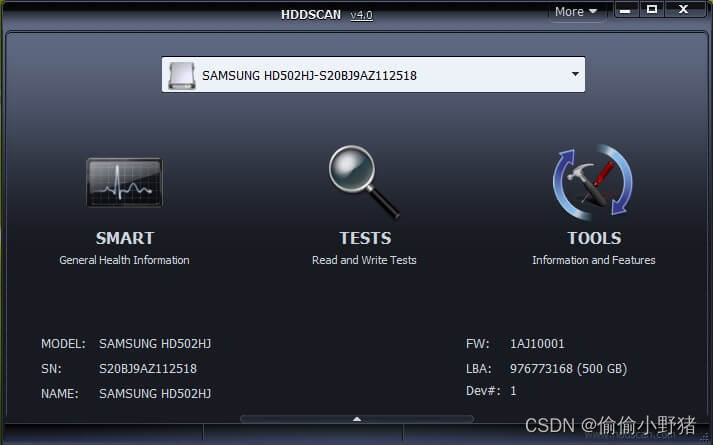The width and height of the screenshot is (713, 445).
Task: Click the v4.0 version link
Action: click(362, 15)
